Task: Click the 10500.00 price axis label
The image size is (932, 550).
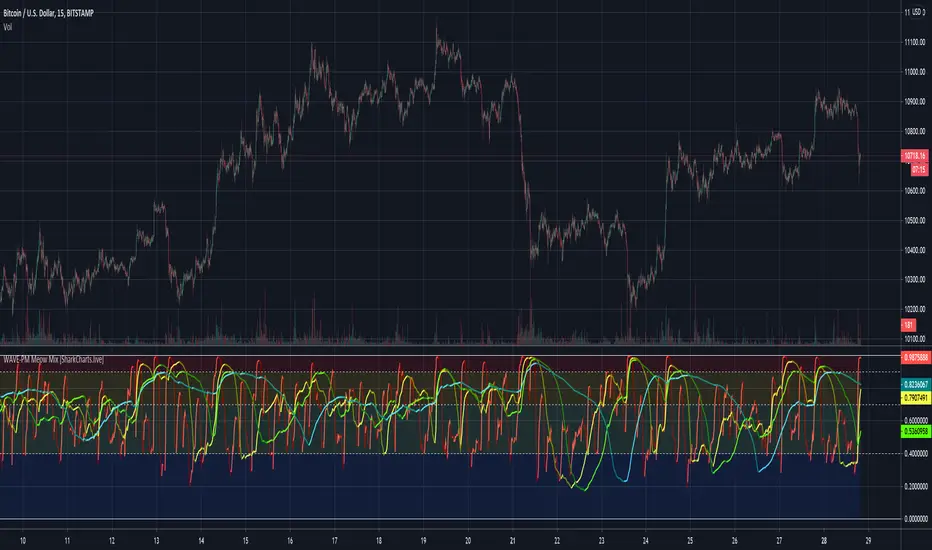Action: coord(915,221)
